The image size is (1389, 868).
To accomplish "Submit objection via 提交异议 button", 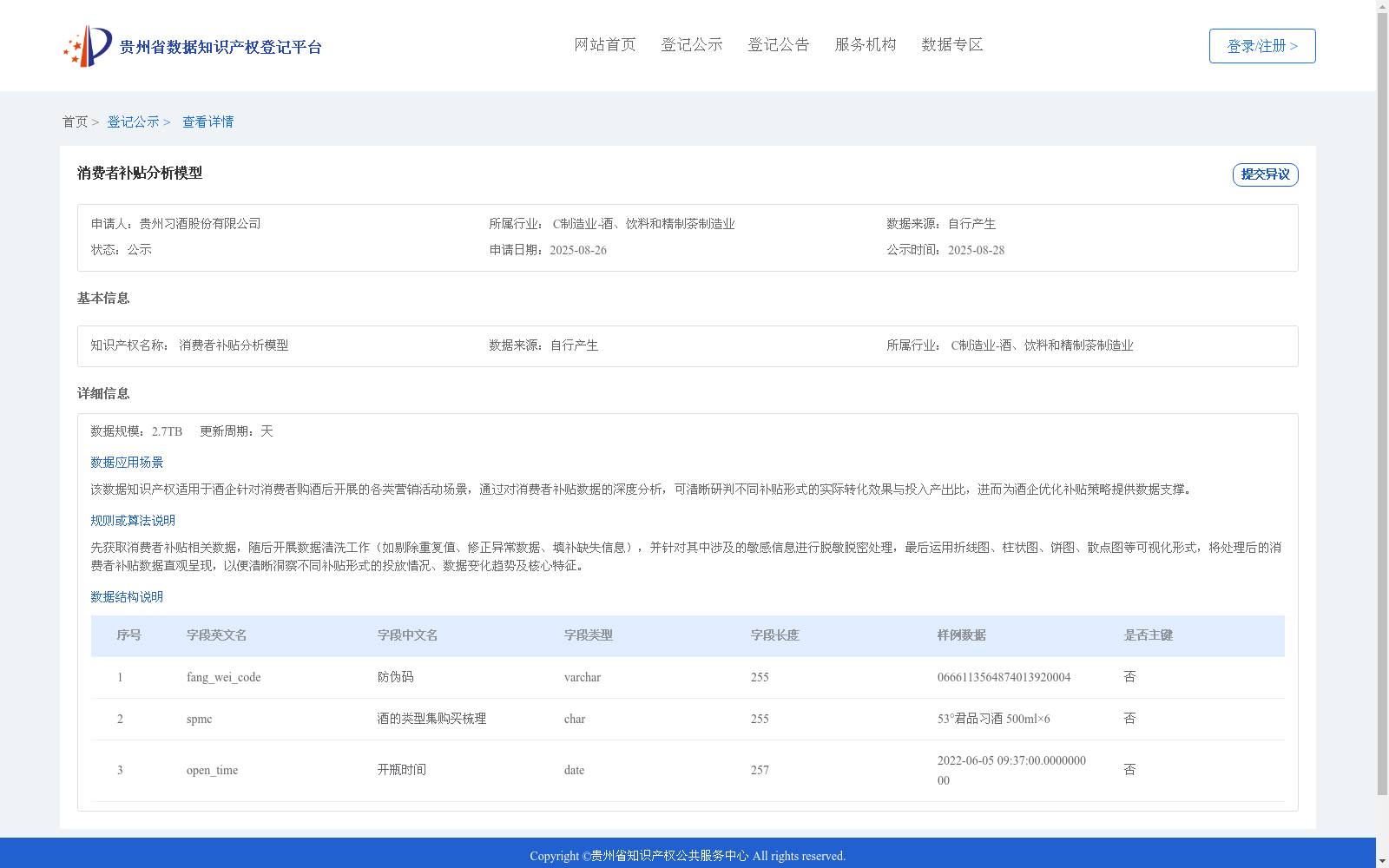I will [1266, 174].
